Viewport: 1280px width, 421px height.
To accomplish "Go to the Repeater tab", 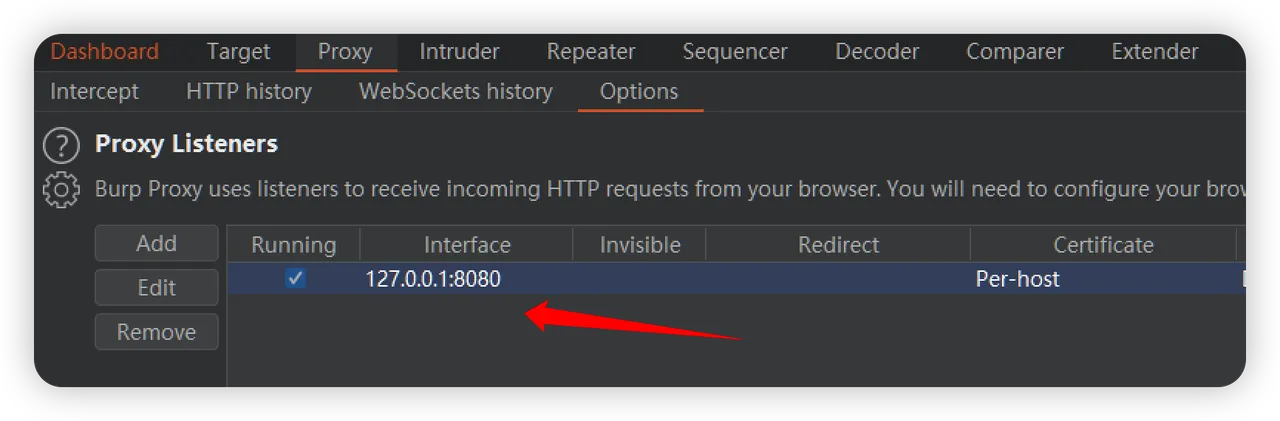I will (591, 52).
